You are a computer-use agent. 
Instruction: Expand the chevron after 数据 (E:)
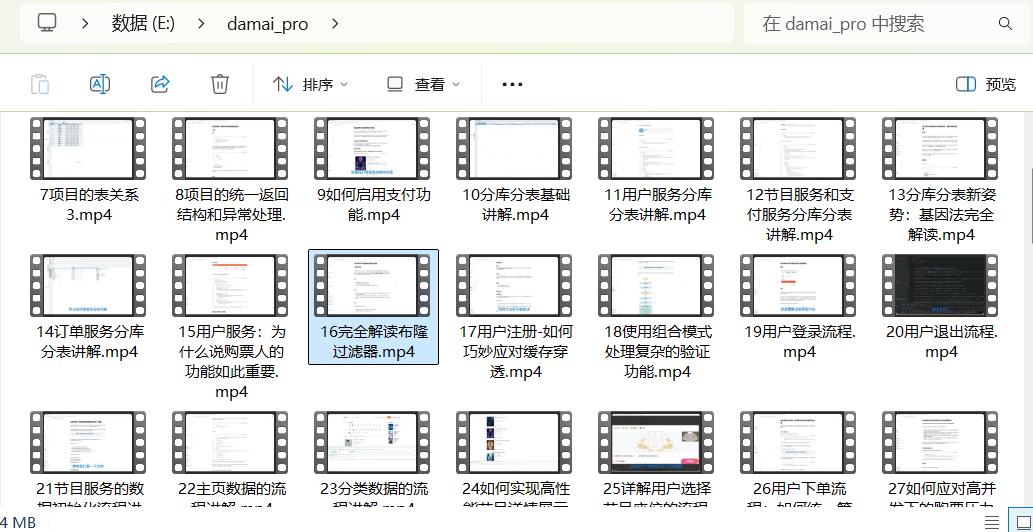point(202,24)
